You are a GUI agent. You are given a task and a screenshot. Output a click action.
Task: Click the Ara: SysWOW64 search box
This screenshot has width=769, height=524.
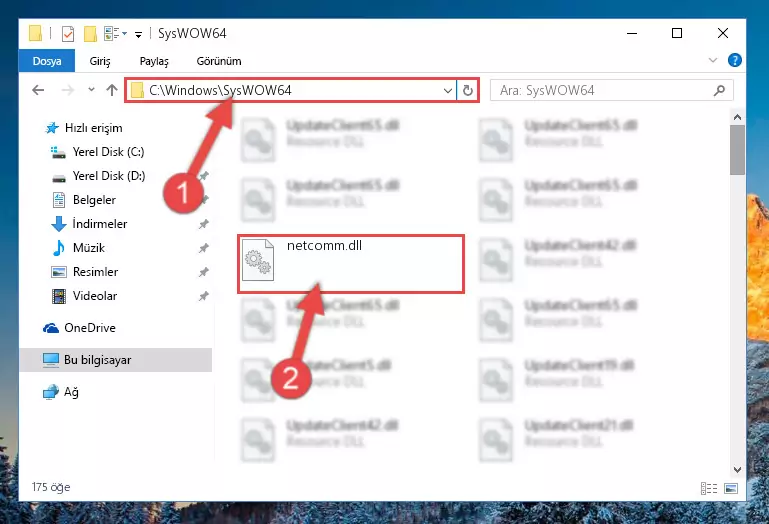611,90
